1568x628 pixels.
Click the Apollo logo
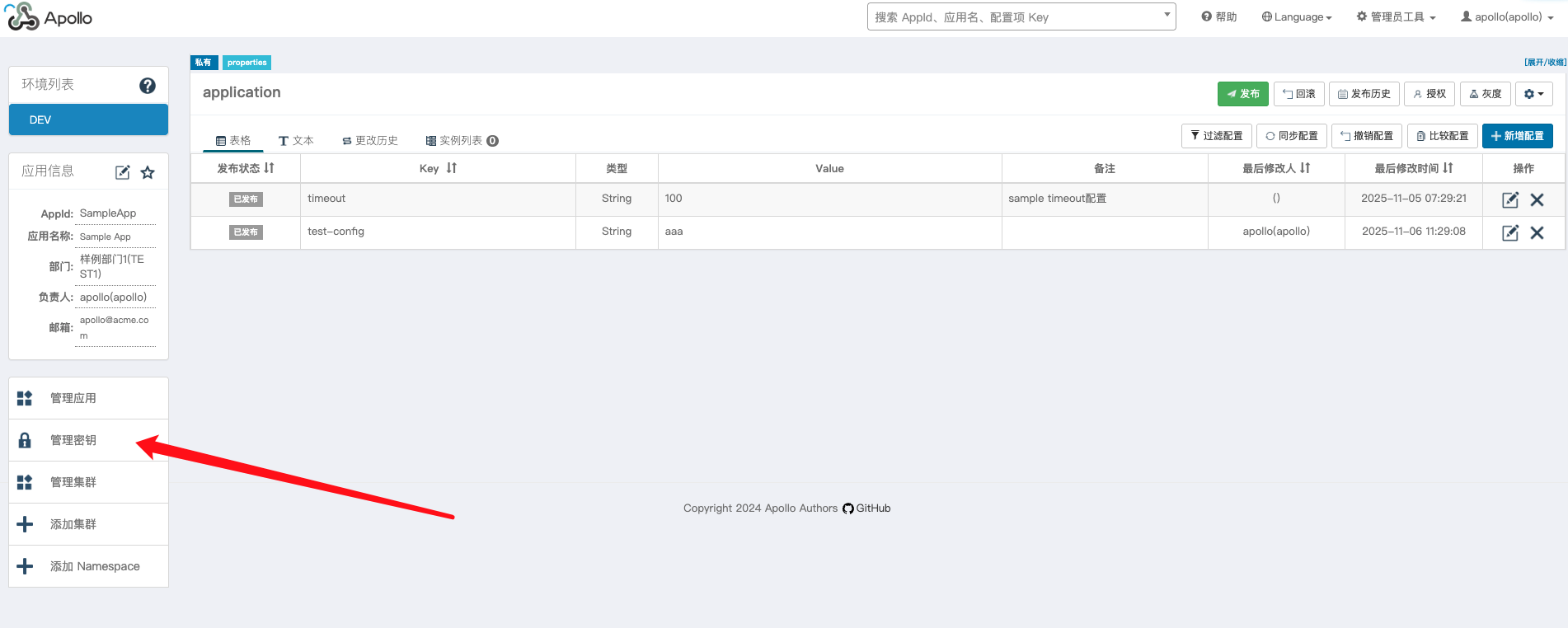(49, 16)
